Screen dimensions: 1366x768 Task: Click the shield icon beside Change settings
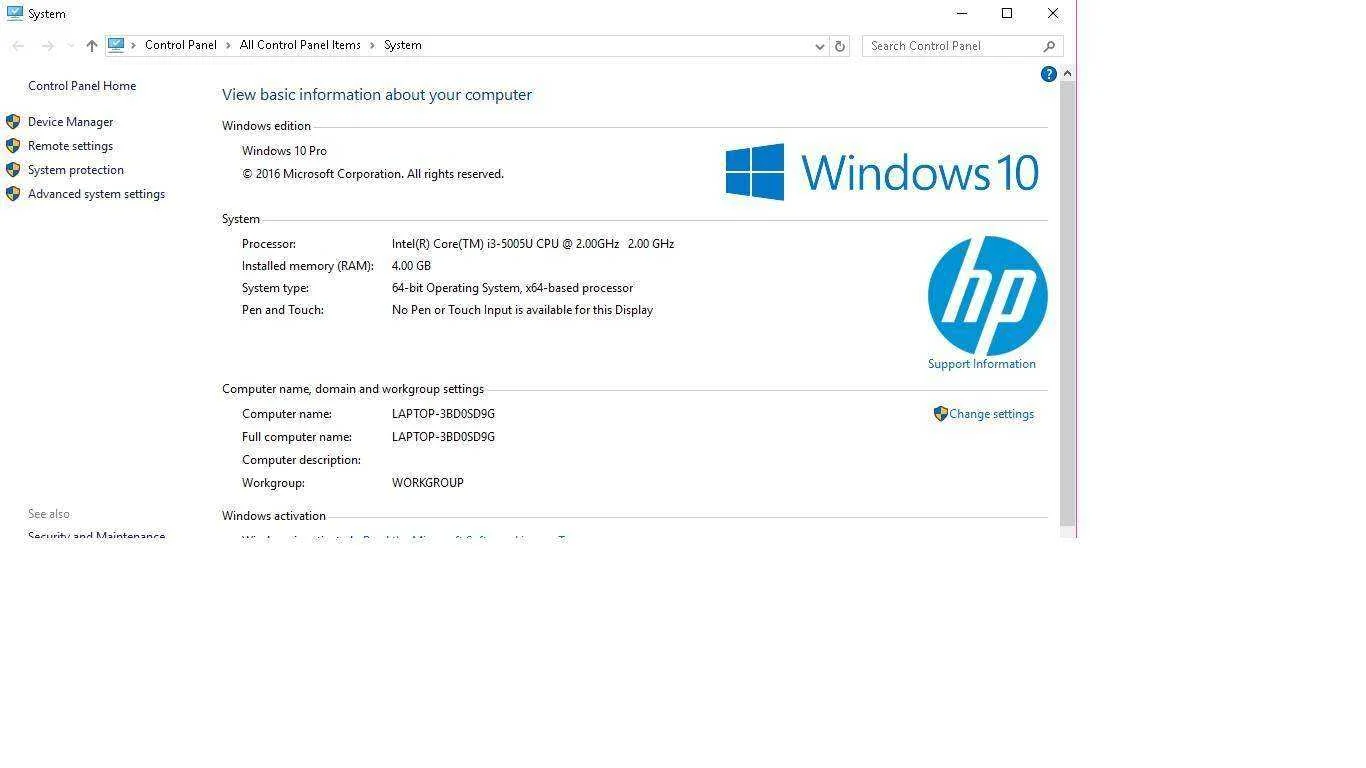point(940,414)
